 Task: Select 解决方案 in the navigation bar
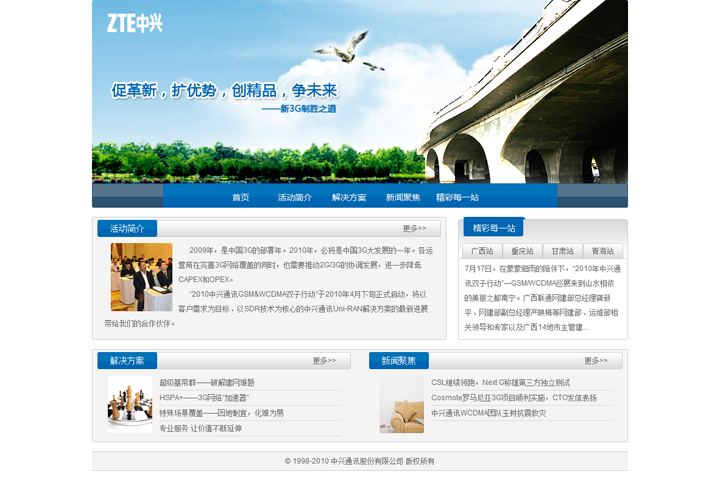tap(349, 198)
